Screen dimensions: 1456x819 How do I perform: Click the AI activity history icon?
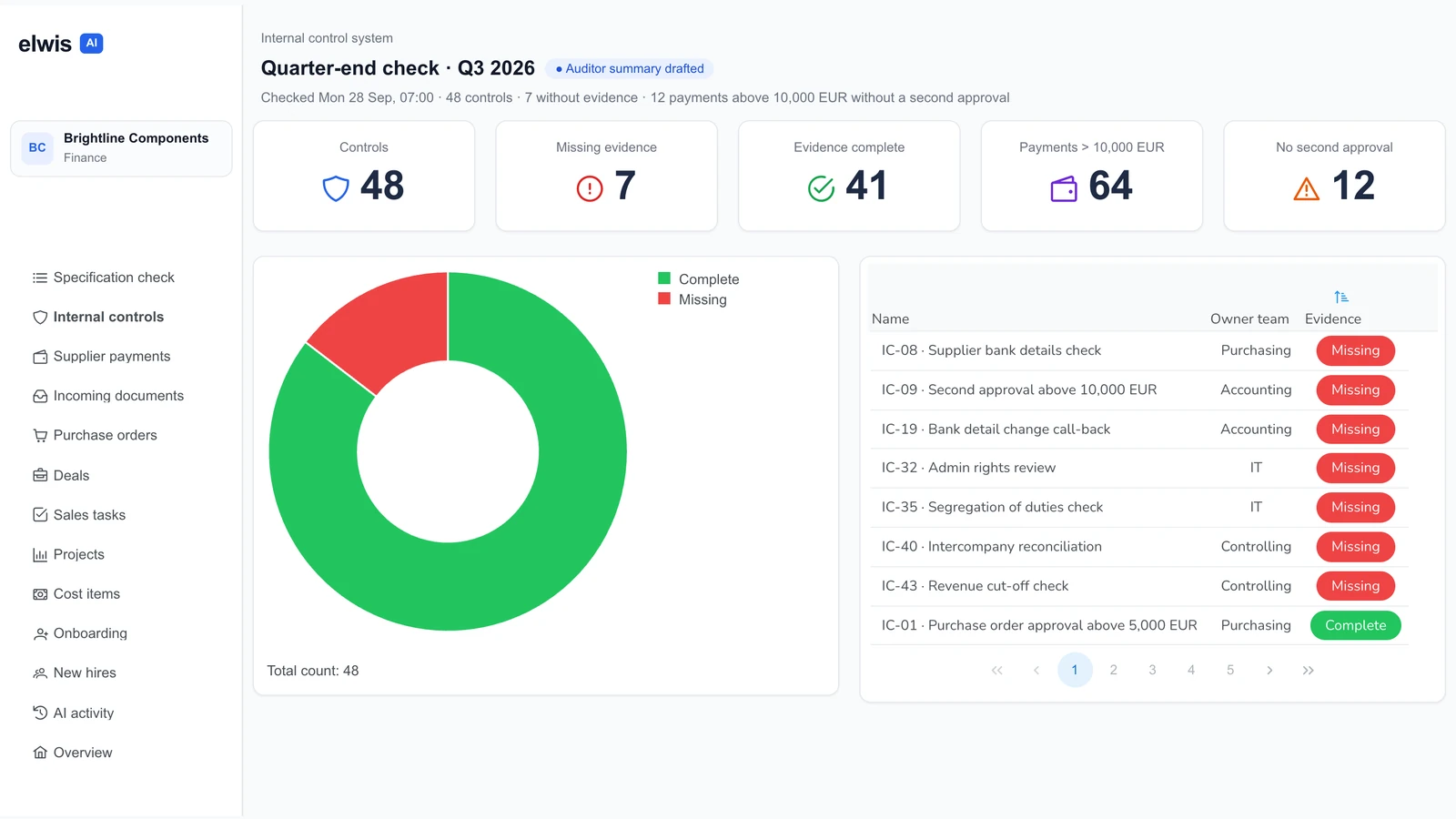[40, 713]
